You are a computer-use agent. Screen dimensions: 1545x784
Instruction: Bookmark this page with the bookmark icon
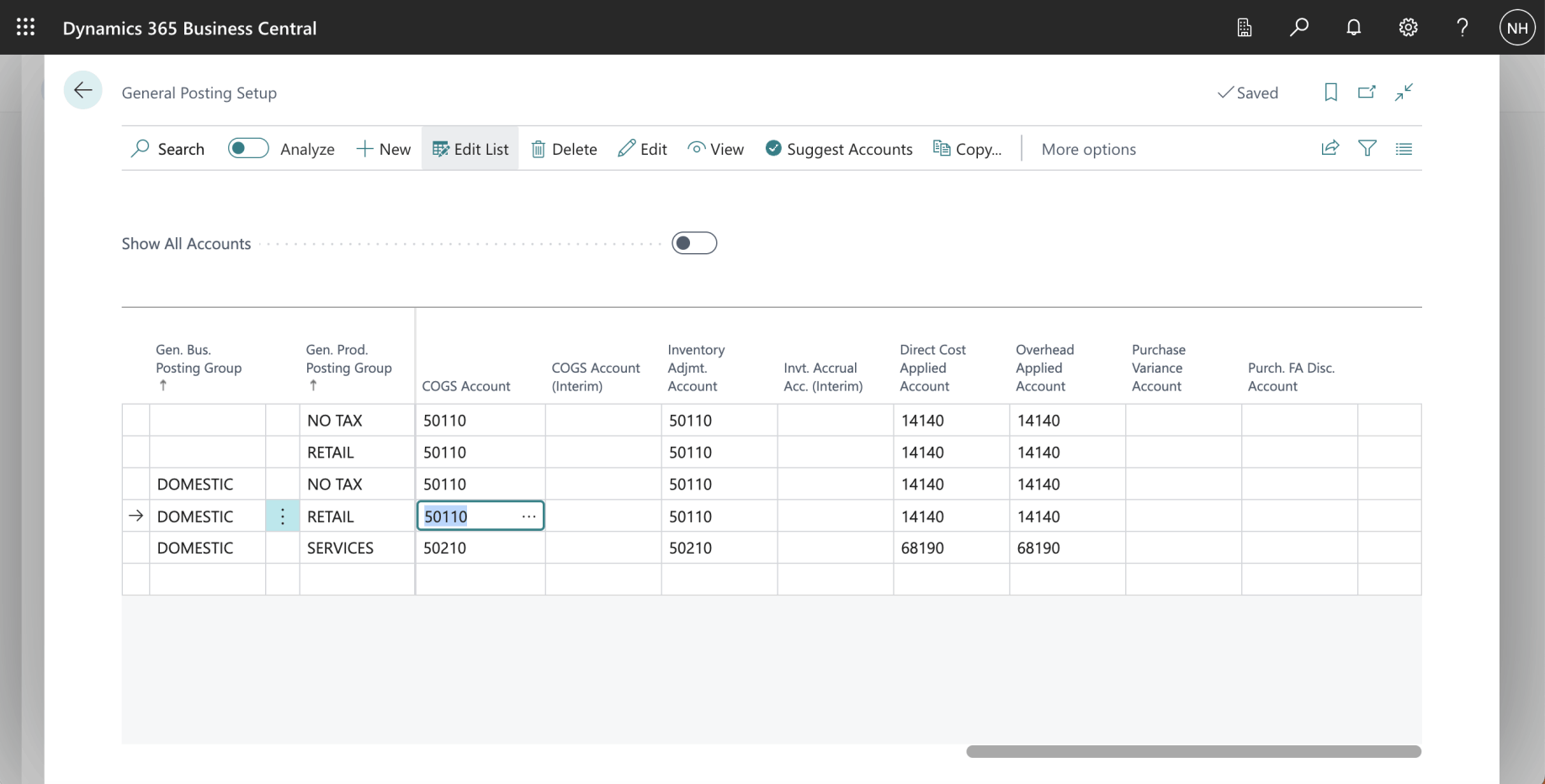(1330, 92)
